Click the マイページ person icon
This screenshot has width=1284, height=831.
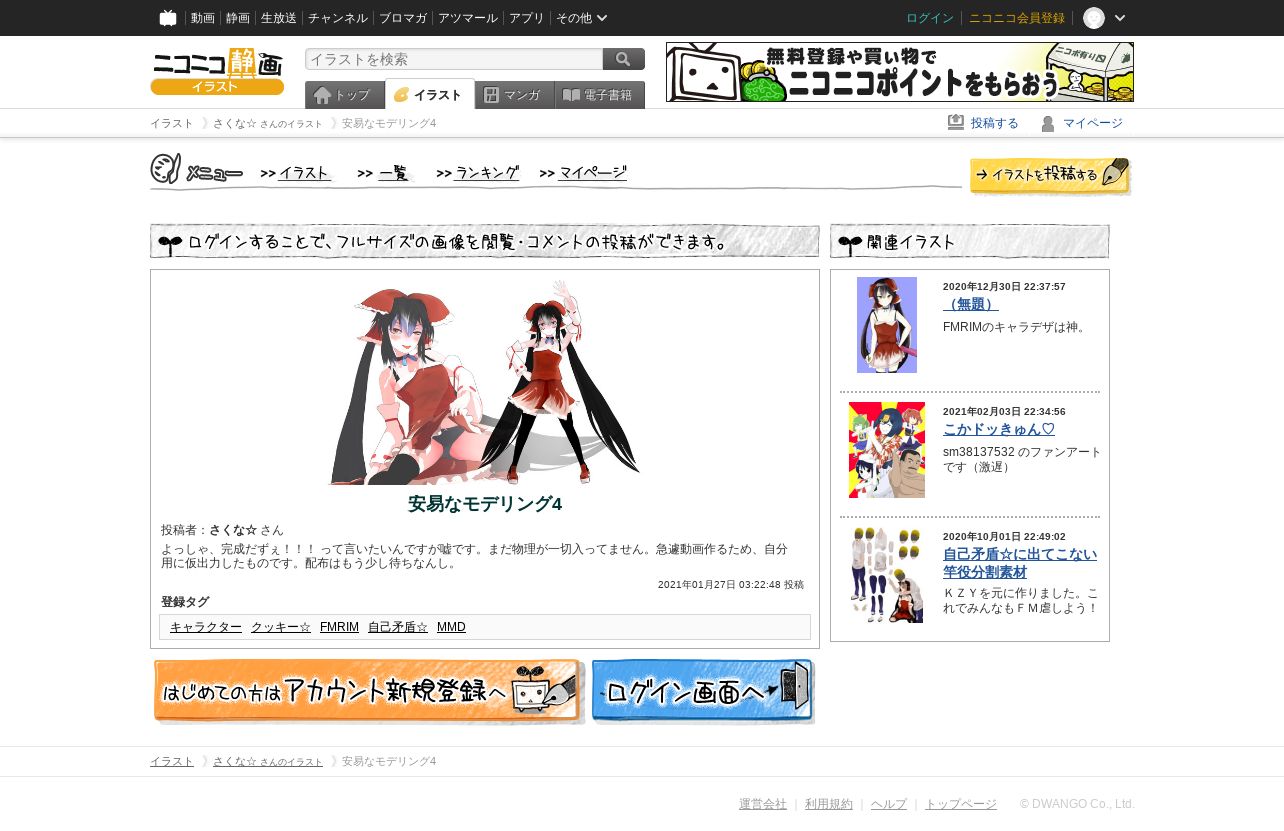[x=1048, y=123]
